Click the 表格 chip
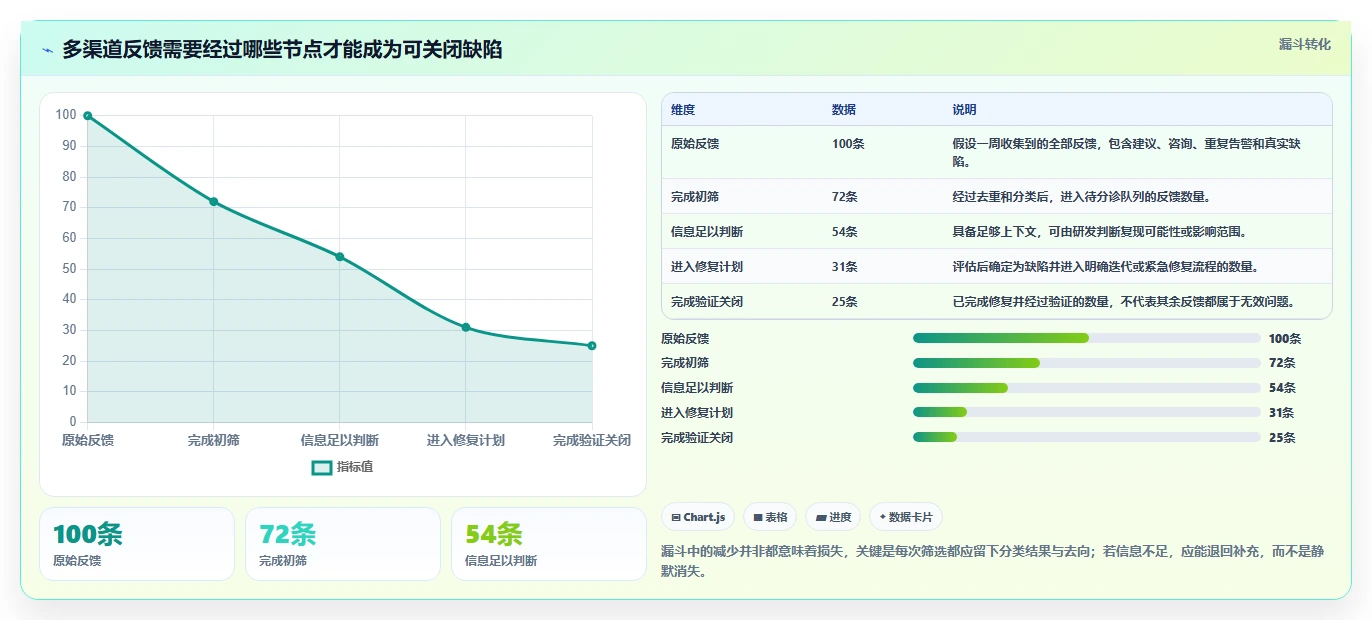 coord(770,517)
